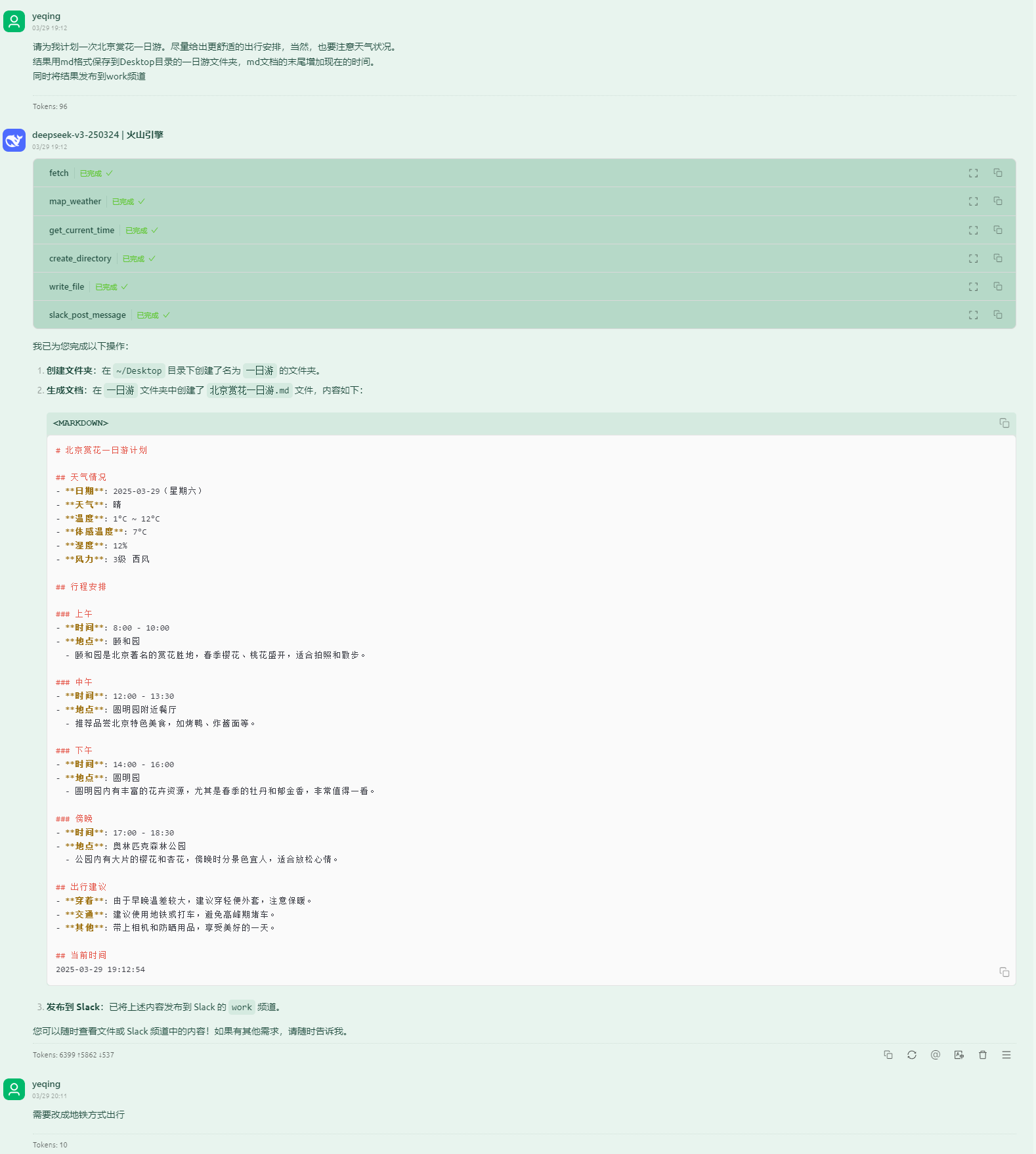Expand the create_directory call fullscreen icon

(973, 259)
